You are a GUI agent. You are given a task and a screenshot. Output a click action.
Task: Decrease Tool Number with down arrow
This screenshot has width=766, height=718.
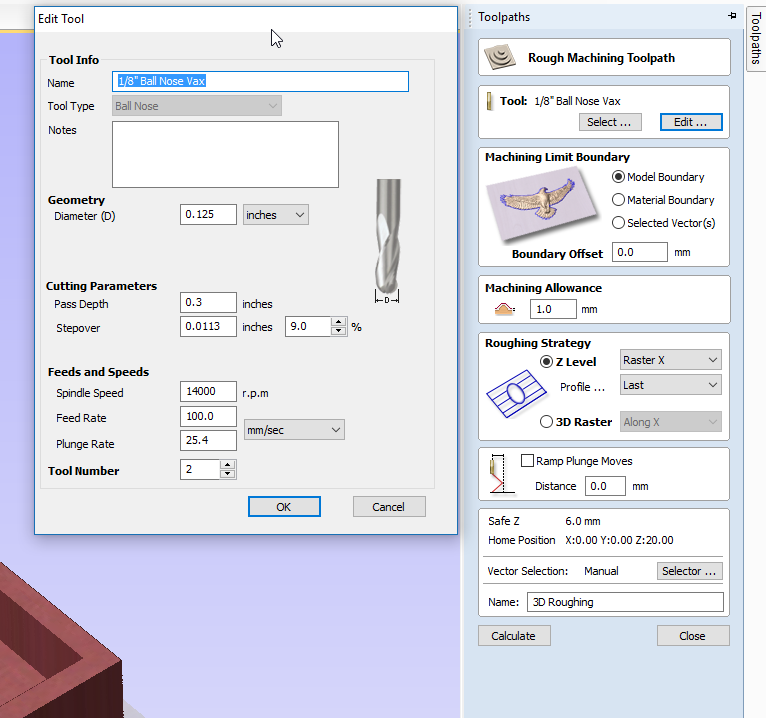click(228, 474)
